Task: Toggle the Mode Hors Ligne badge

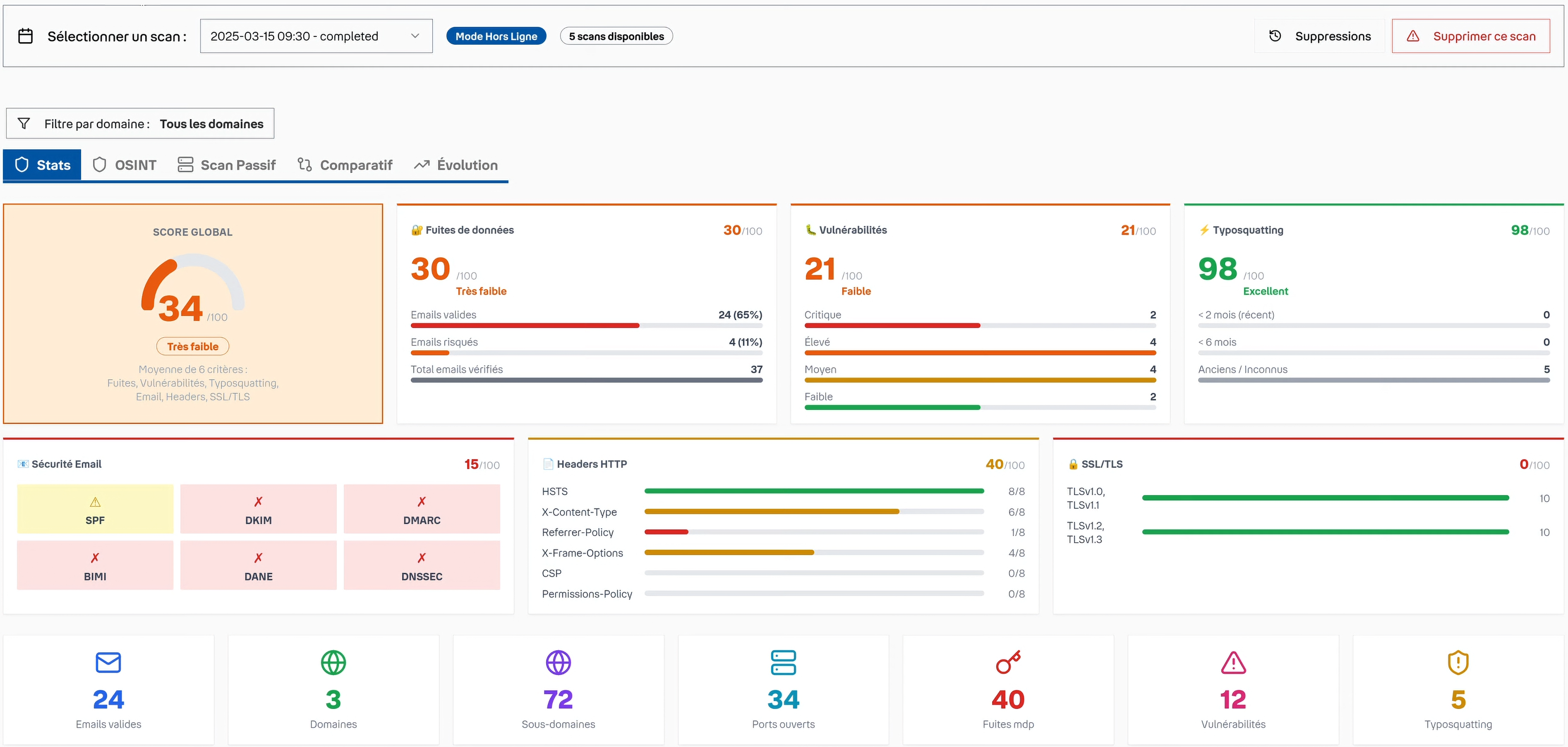Action: pos(496,36)
